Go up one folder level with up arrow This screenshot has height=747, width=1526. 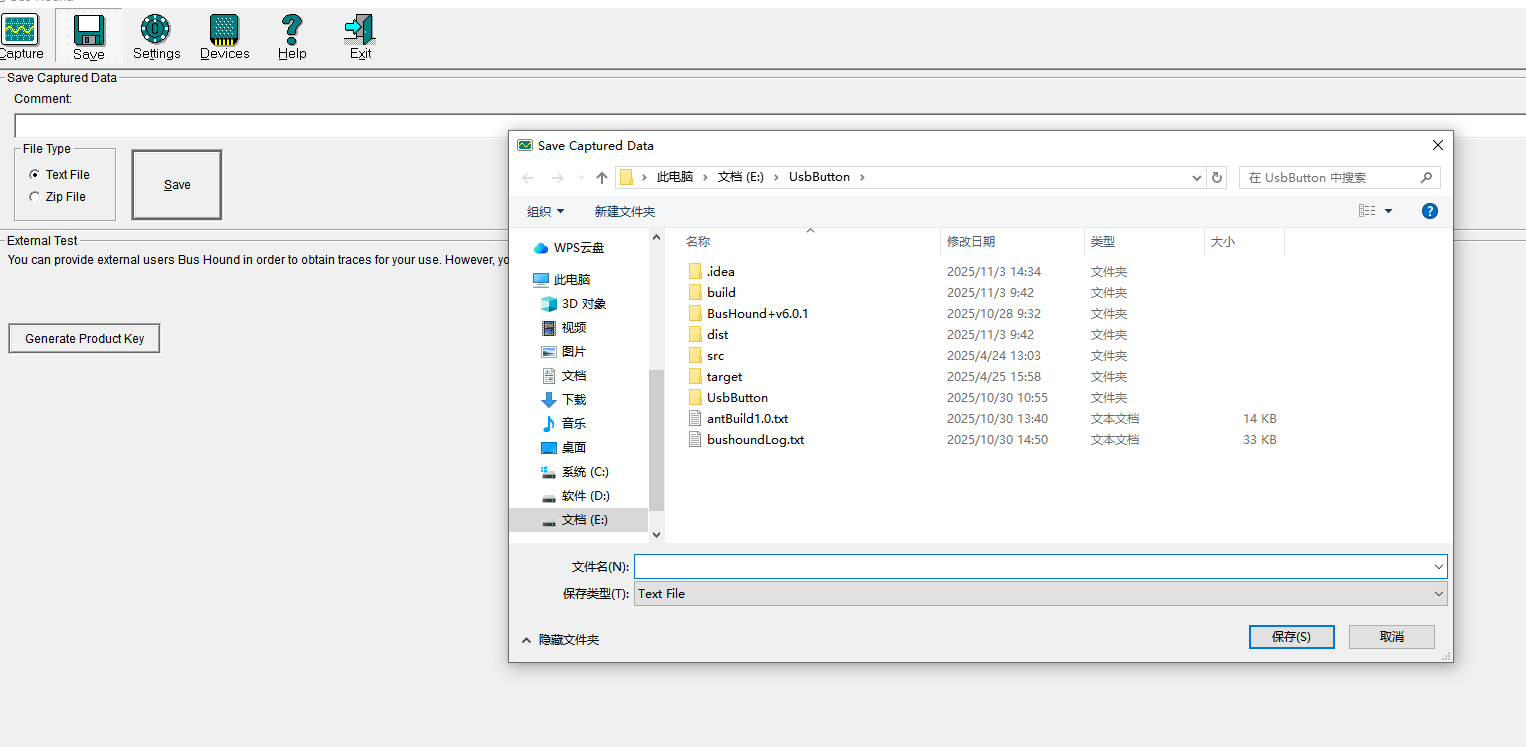[x=602, y=178]
